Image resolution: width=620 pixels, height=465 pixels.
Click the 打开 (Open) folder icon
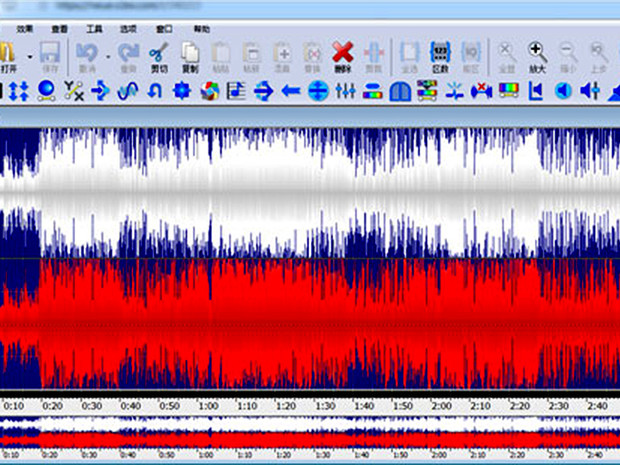click(6, 51)
